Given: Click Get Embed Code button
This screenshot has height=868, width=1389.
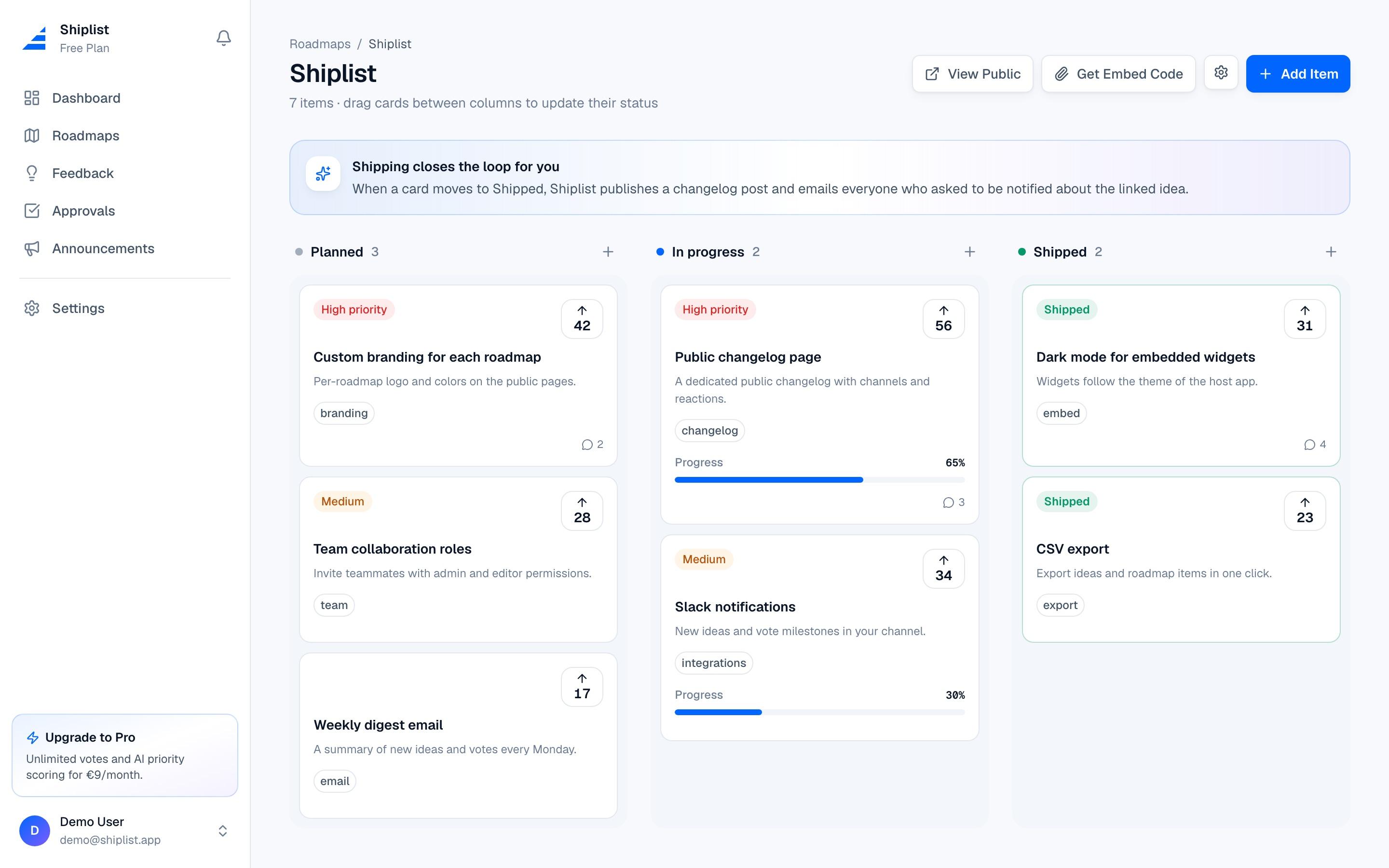Looking at the screenshot, I should tap(1118, 73).
